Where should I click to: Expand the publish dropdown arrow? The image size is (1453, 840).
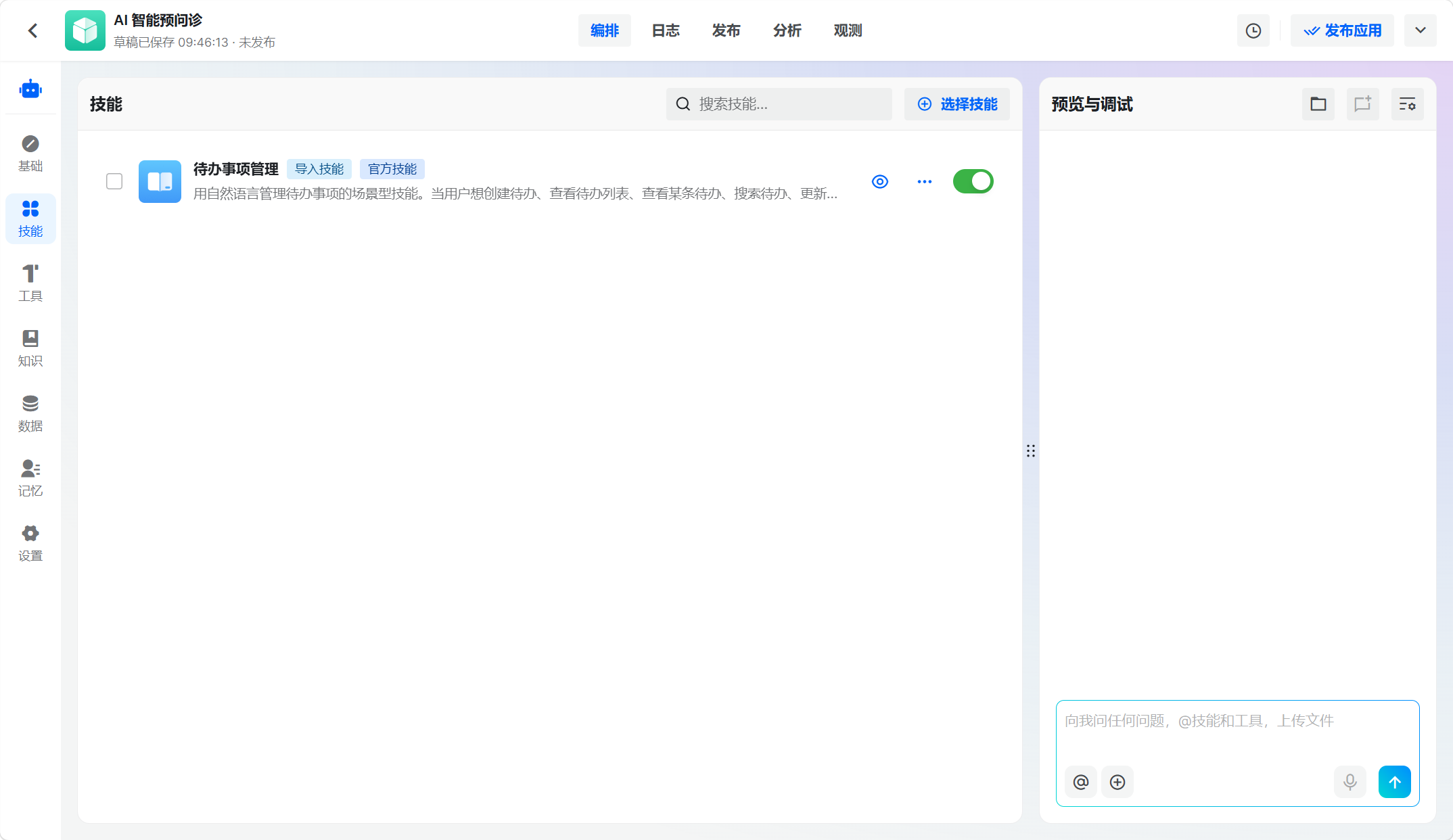coord(1421,30)
